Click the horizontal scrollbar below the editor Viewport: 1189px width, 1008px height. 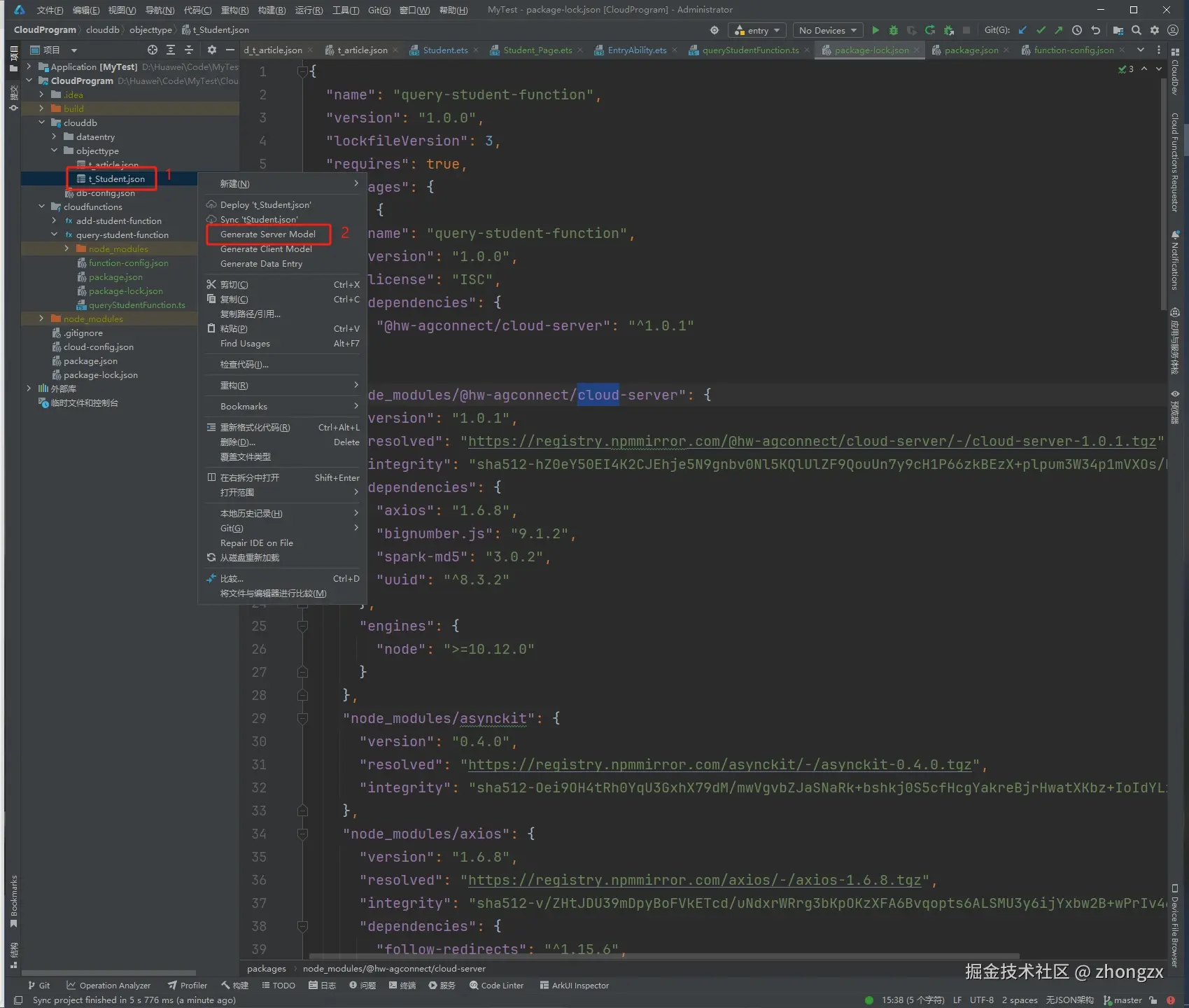click(x=663, y=955)
